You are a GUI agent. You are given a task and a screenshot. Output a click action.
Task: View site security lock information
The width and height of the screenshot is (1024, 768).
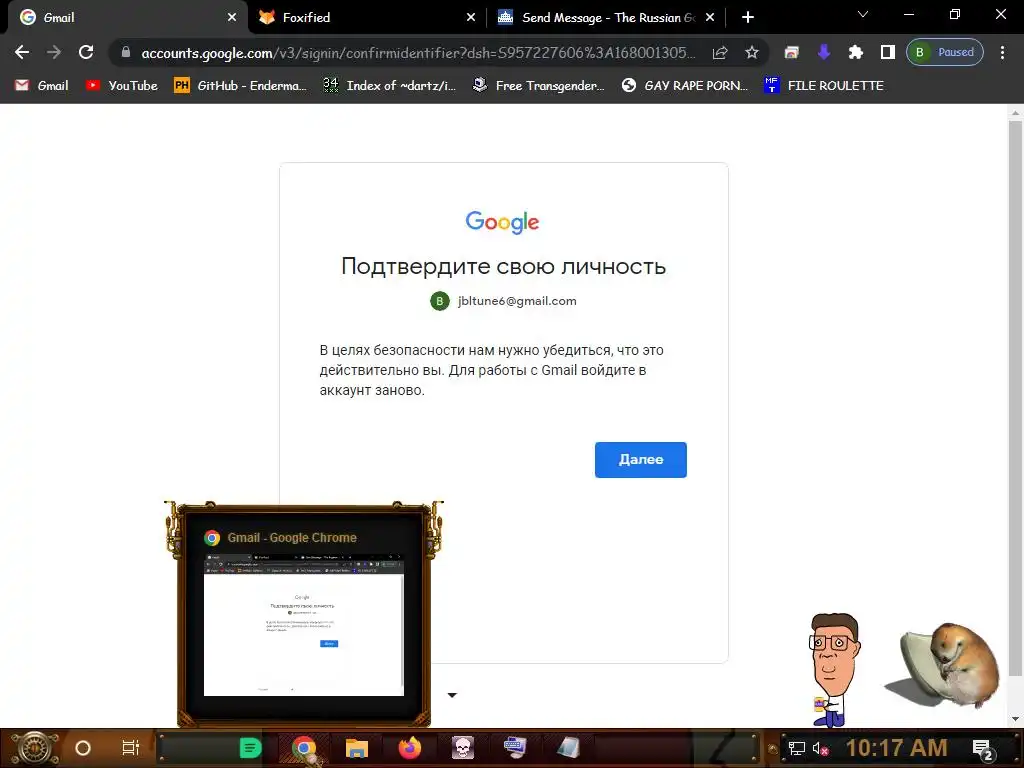[125, 52]
